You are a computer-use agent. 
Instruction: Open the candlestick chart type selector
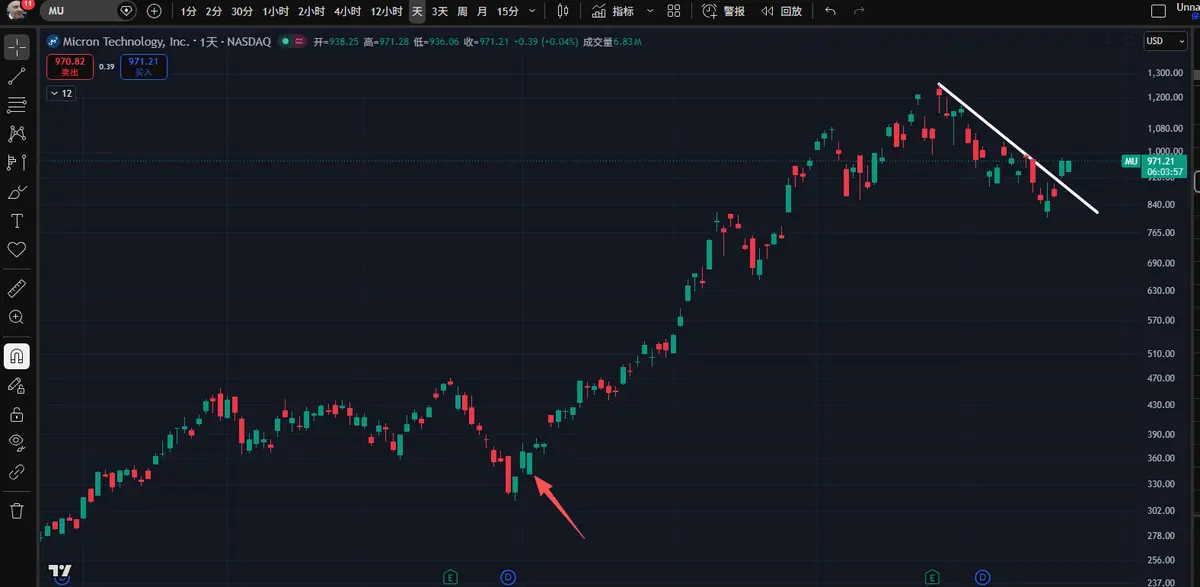(563, 11)
